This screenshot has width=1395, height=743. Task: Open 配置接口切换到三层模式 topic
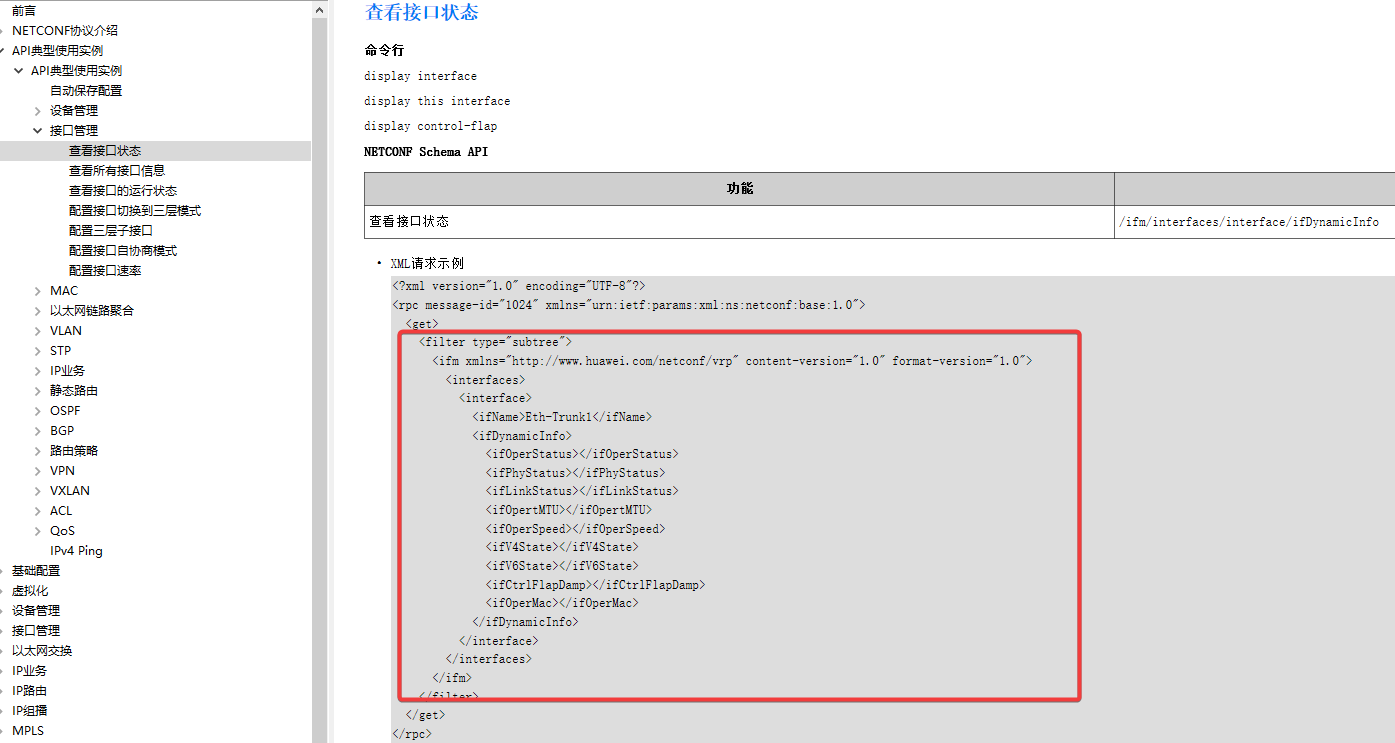coord(135,211)
